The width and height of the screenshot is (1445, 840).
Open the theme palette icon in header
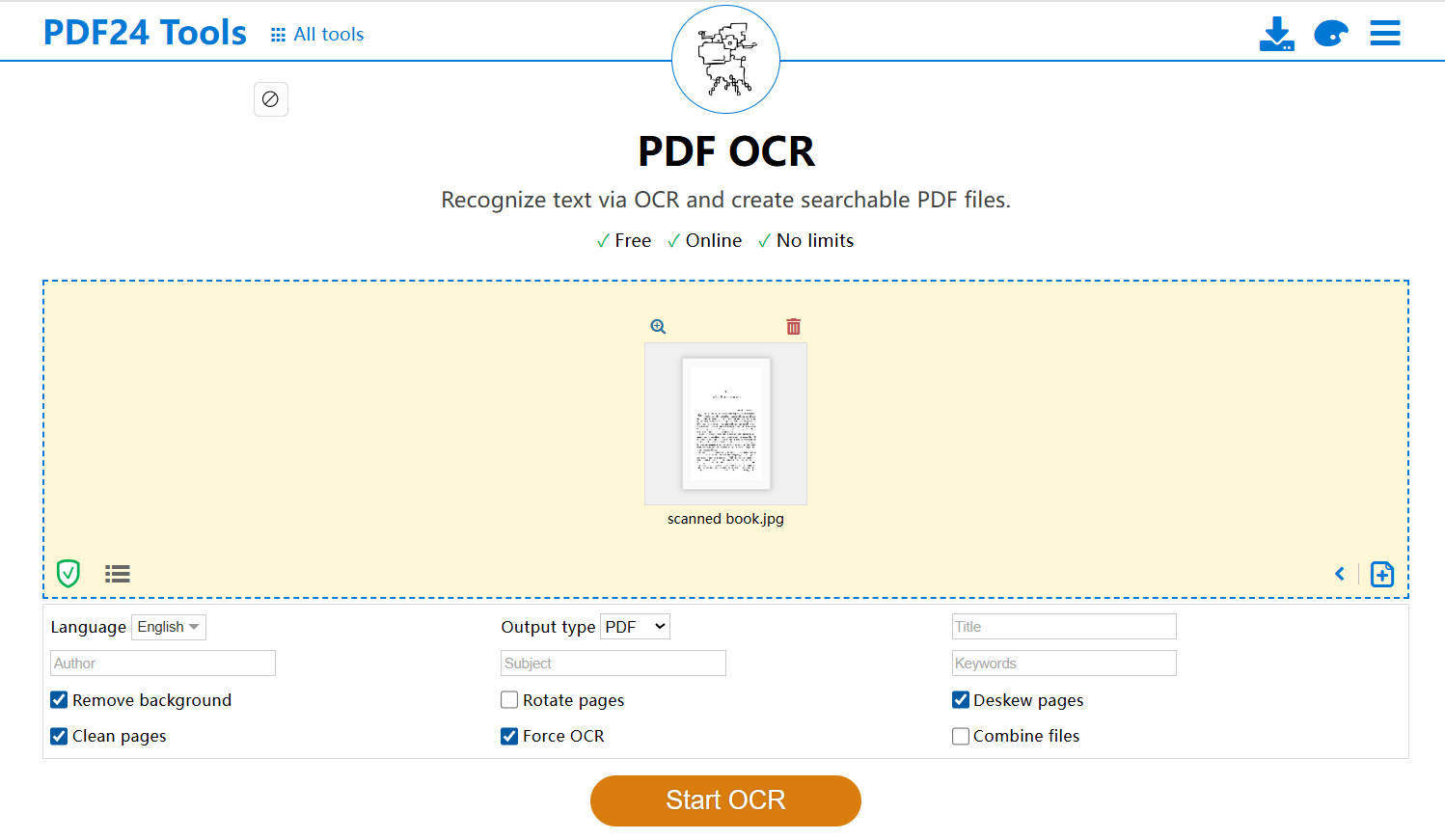pos(1331,34)
